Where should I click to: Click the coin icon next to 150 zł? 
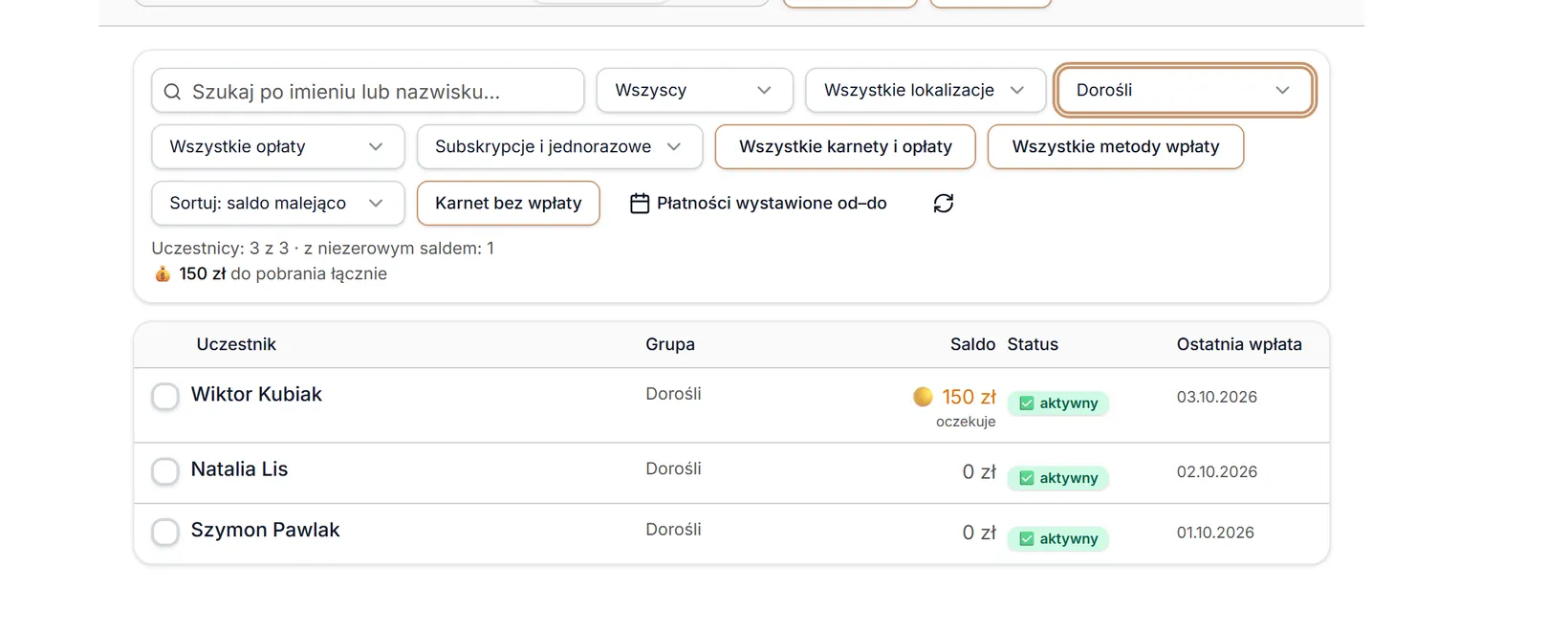(x=923, y=397)
